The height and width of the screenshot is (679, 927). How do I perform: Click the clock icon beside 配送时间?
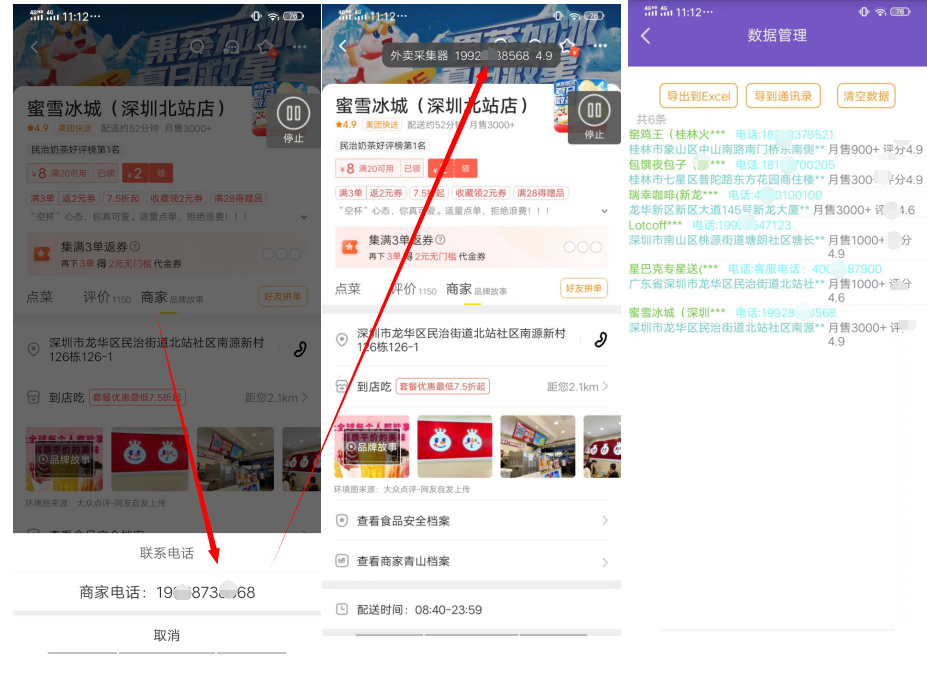[x=342, y=609]
